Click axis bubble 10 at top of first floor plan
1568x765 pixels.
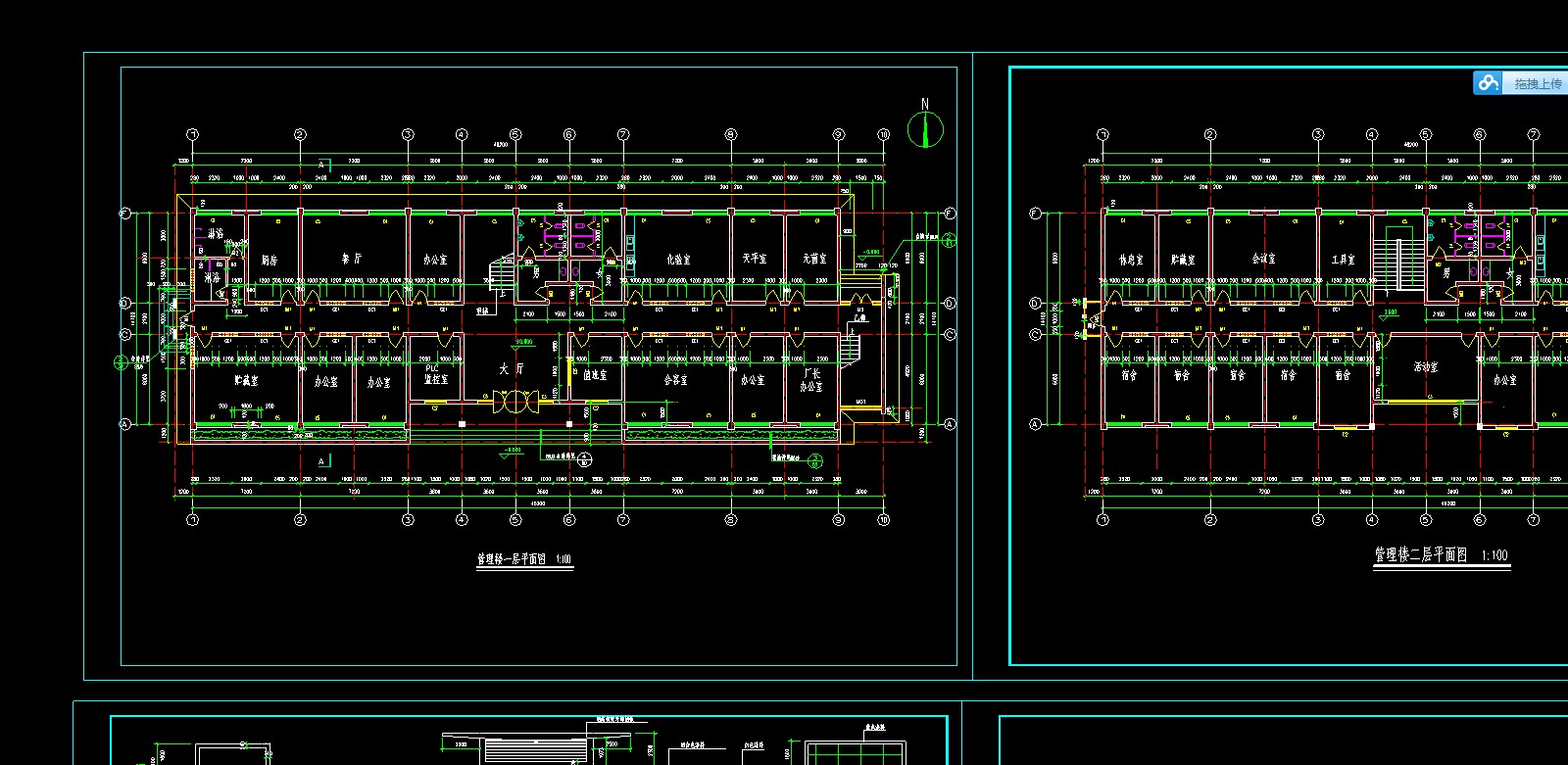coord(883,135)
